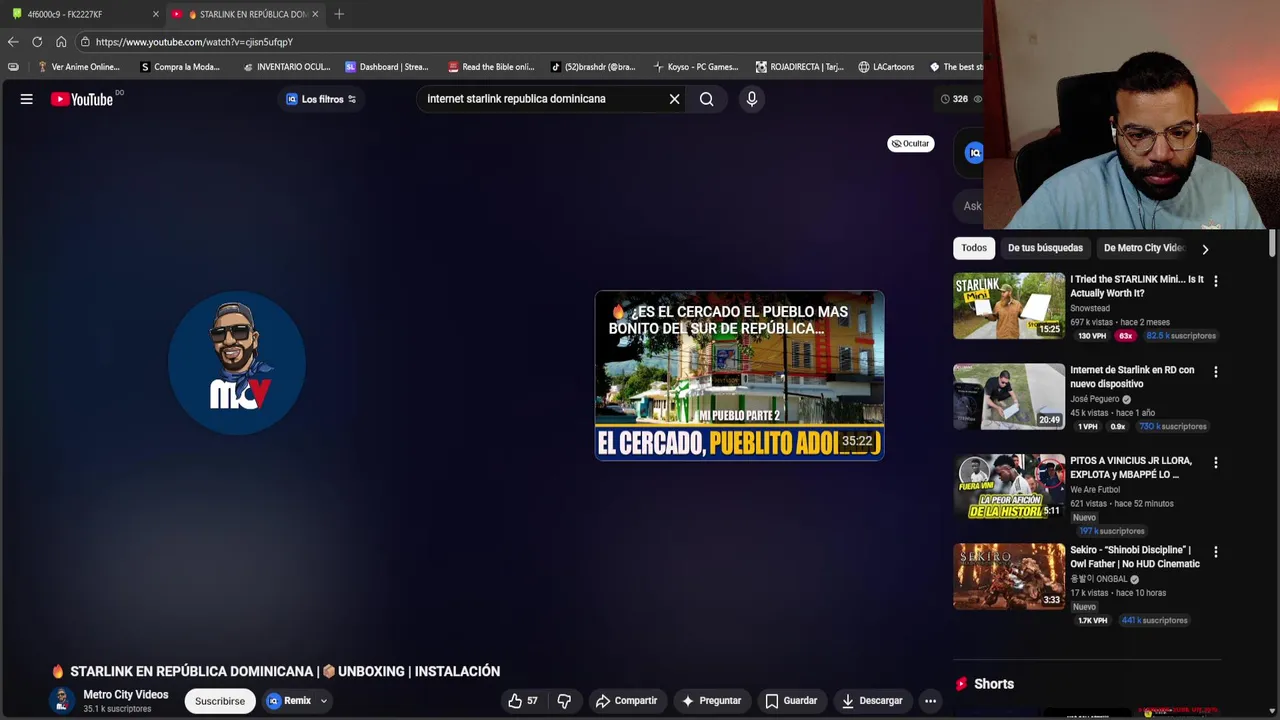The width and height of the screenshot is (1280, 720).
Task: Open the Snowstead channel link
Action: (1090, 308)
